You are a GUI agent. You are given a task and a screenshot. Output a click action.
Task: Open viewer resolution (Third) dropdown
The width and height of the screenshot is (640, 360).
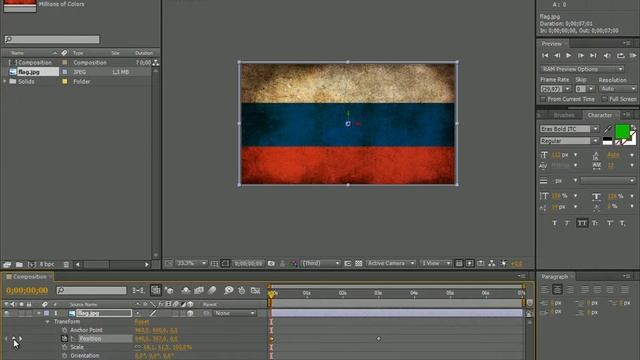pos(320,264)
